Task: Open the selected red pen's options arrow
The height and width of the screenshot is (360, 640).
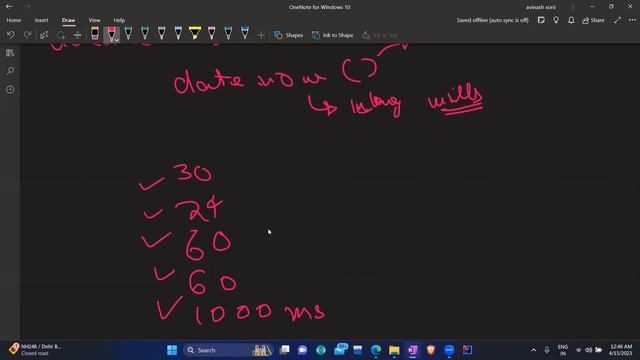Action: 116,40
